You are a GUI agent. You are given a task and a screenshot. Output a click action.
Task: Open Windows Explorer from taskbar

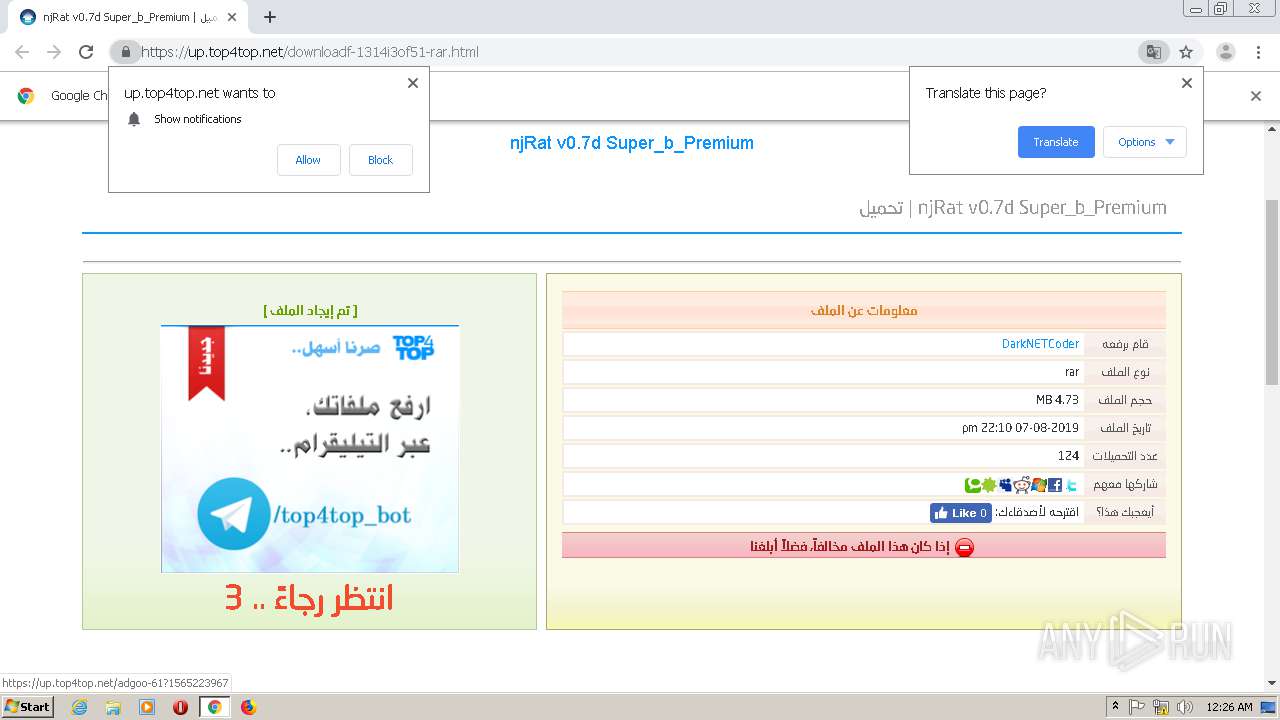(113, 707)
